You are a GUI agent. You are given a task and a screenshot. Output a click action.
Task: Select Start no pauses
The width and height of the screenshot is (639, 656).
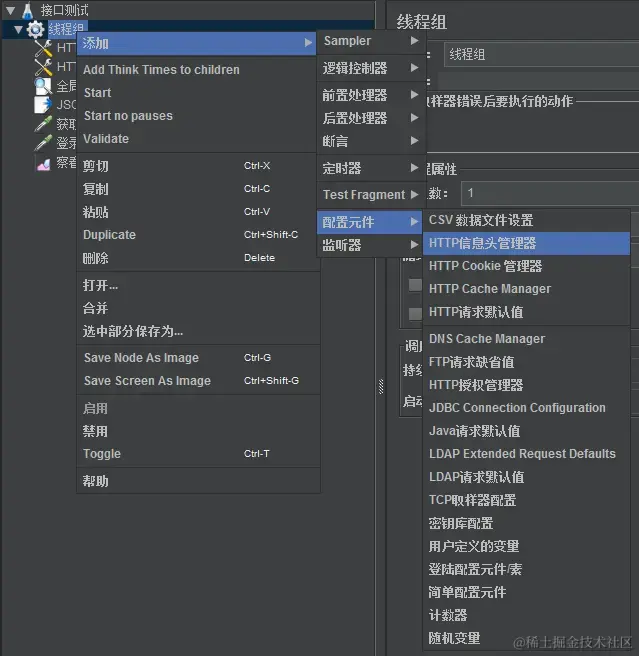tap(196, 115)
